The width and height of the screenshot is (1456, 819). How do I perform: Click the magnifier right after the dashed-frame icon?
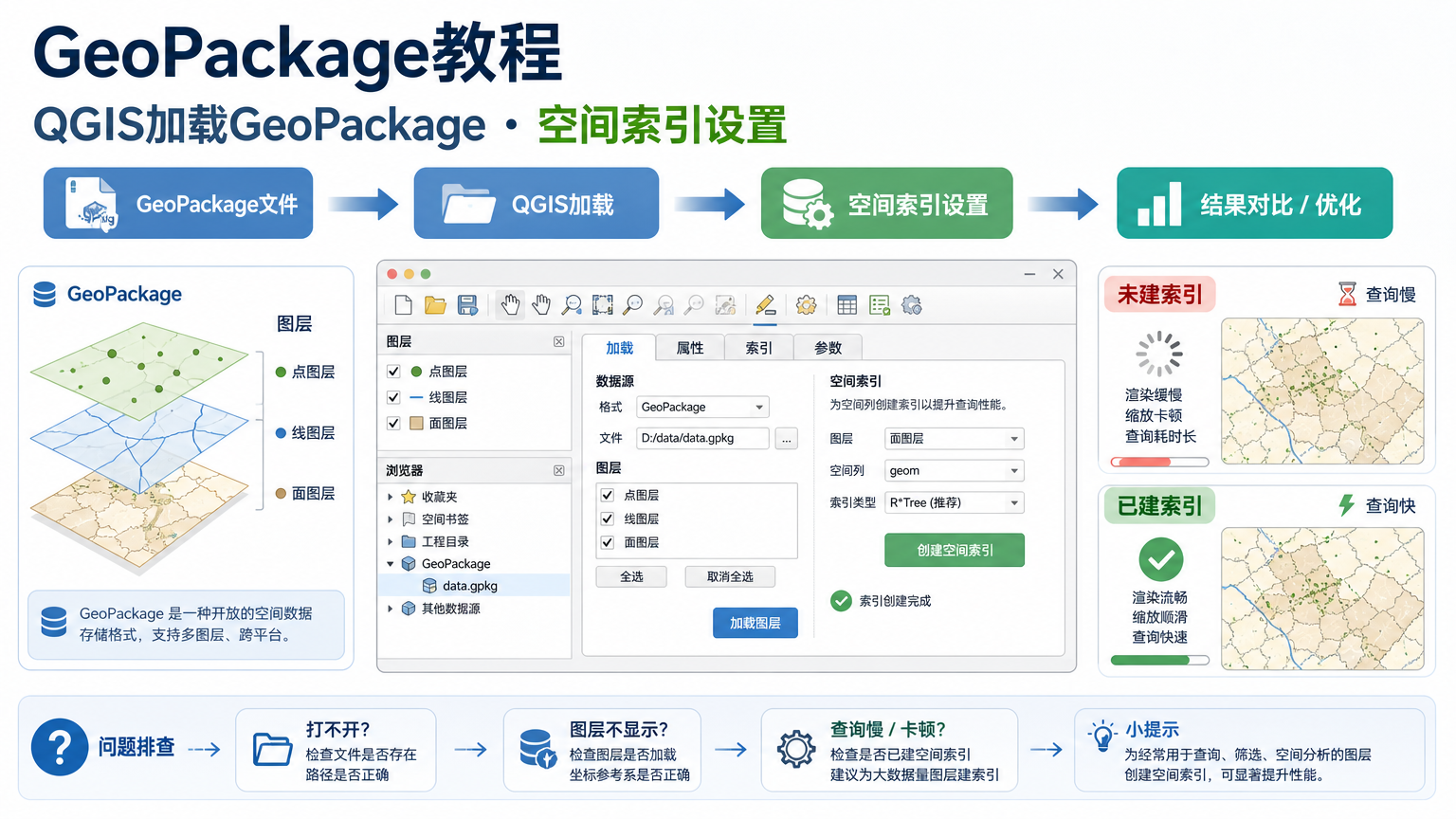[632, 305]
